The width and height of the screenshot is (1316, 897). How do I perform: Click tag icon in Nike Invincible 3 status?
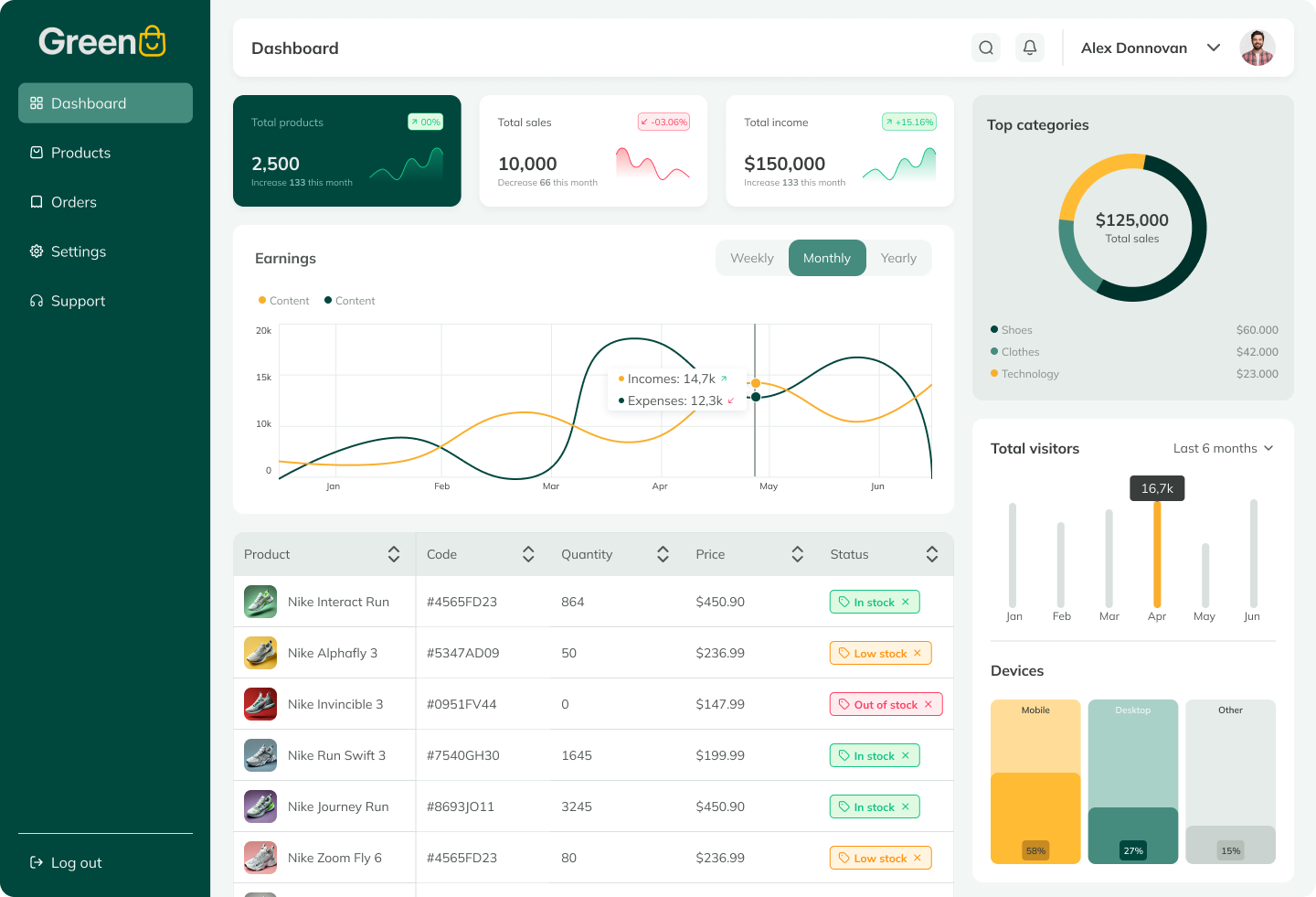click(844, 704)
